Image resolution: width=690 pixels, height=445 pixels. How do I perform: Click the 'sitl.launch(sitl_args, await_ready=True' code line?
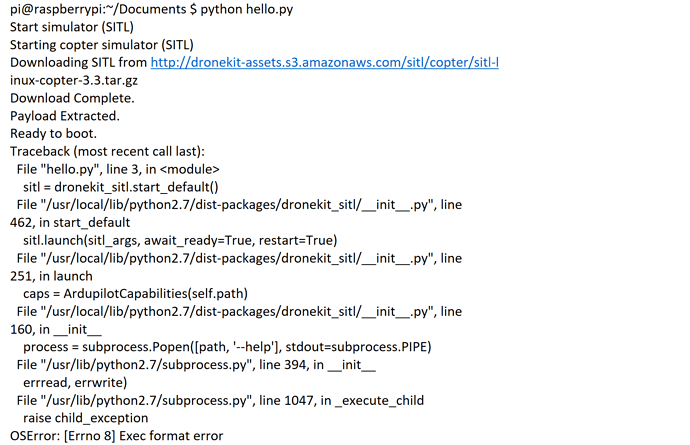tap(180, 240)
